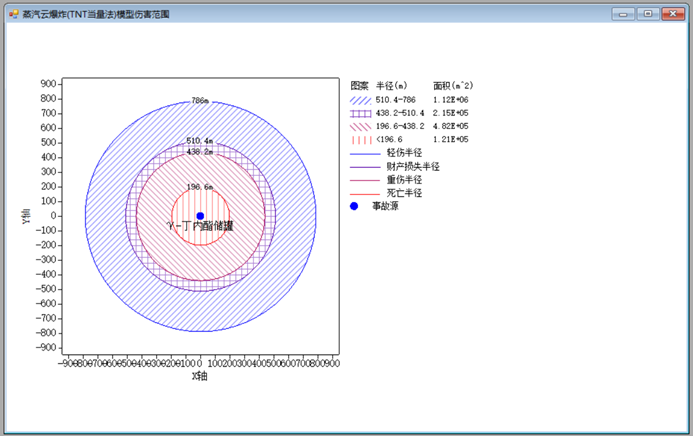Click the 900 tick on the Y axis
Image resolution: width=693 pixels, height=436 pixels.
(x=48, y=84)
